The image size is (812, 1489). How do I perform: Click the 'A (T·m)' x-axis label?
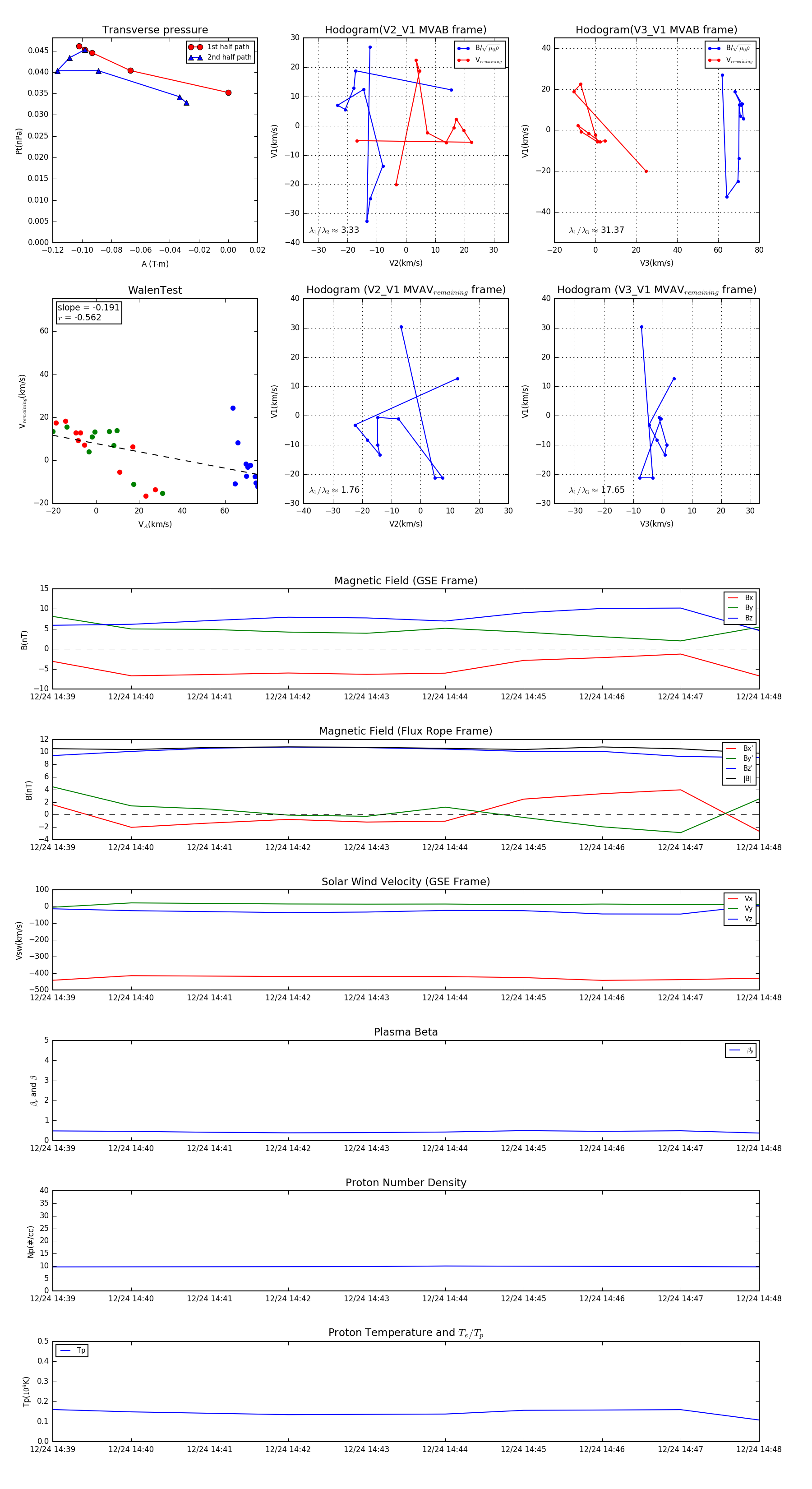pyautogui.click(x=155, y=264)
